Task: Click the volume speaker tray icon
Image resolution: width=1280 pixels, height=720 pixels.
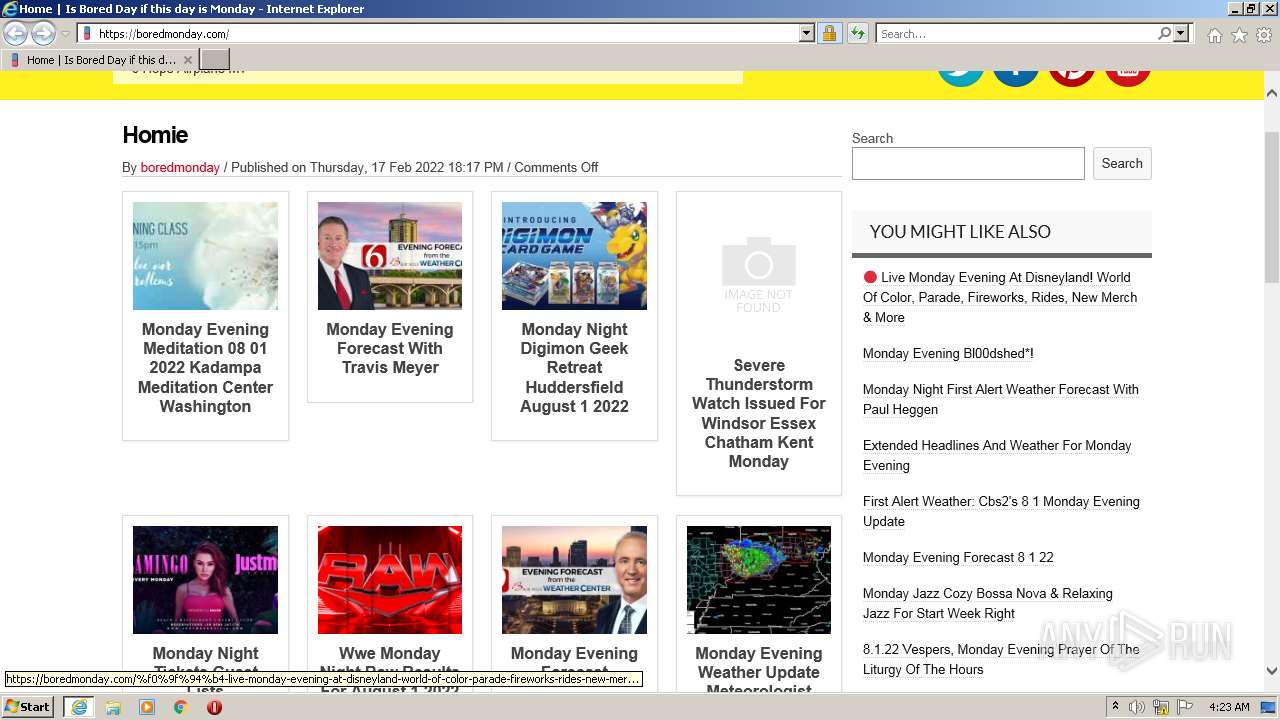Action: pos(1137,707)
